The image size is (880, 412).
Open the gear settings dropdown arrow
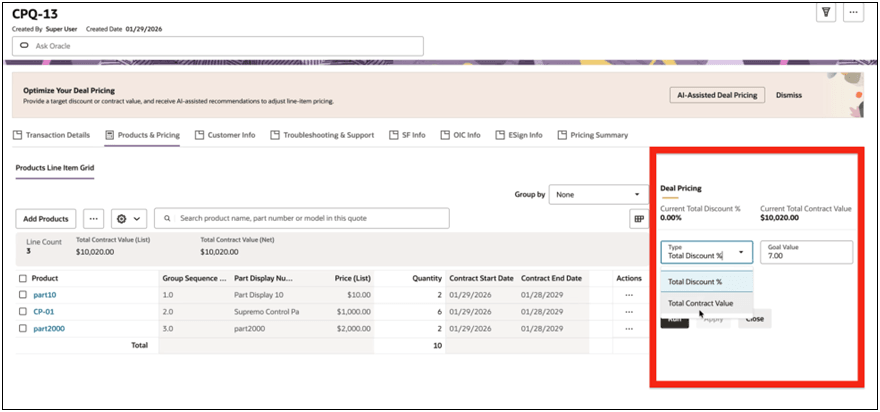pyautogui.click(x=136, y=219)
